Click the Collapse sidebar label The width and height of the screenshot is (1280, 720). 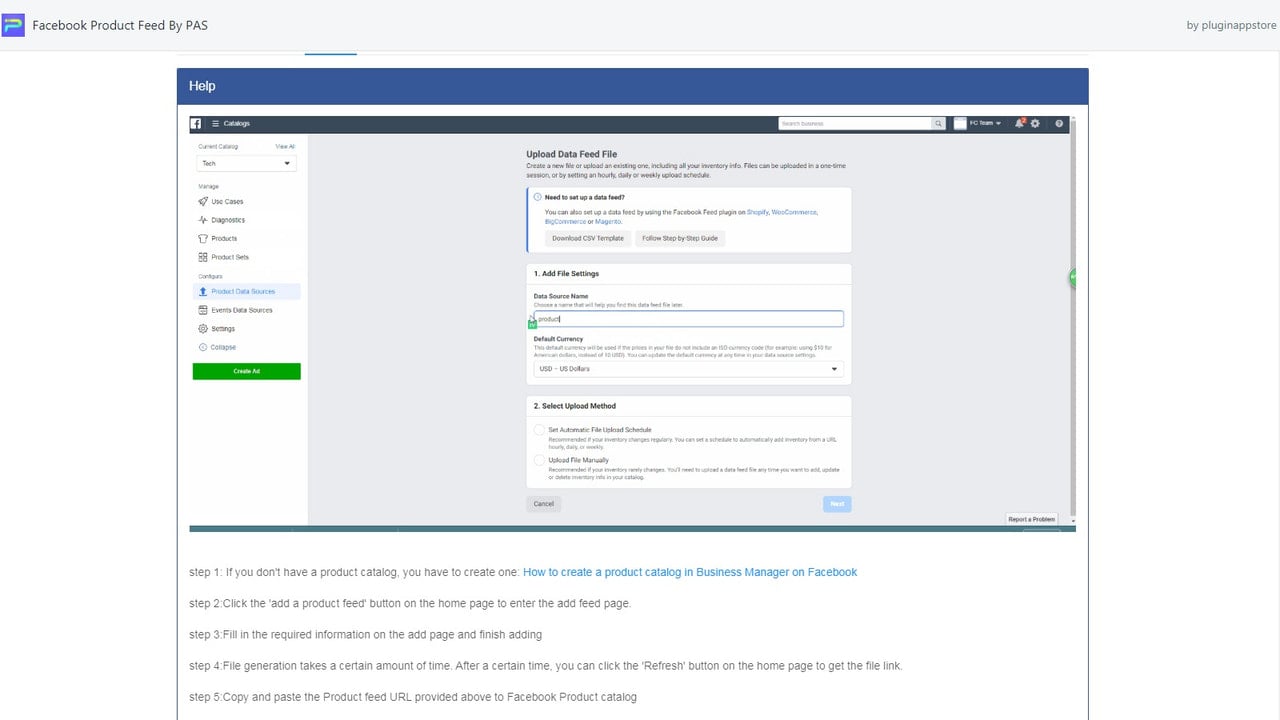tap(224, 347)
